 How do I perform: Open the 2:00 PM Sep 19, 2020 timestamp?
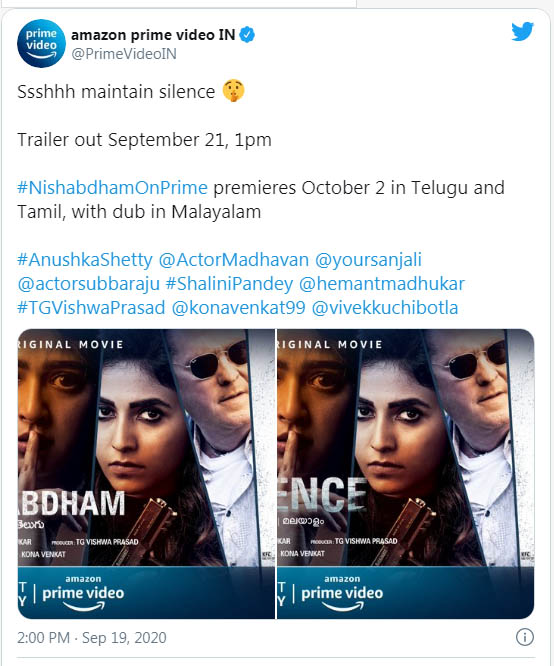(x=92, y=638)
